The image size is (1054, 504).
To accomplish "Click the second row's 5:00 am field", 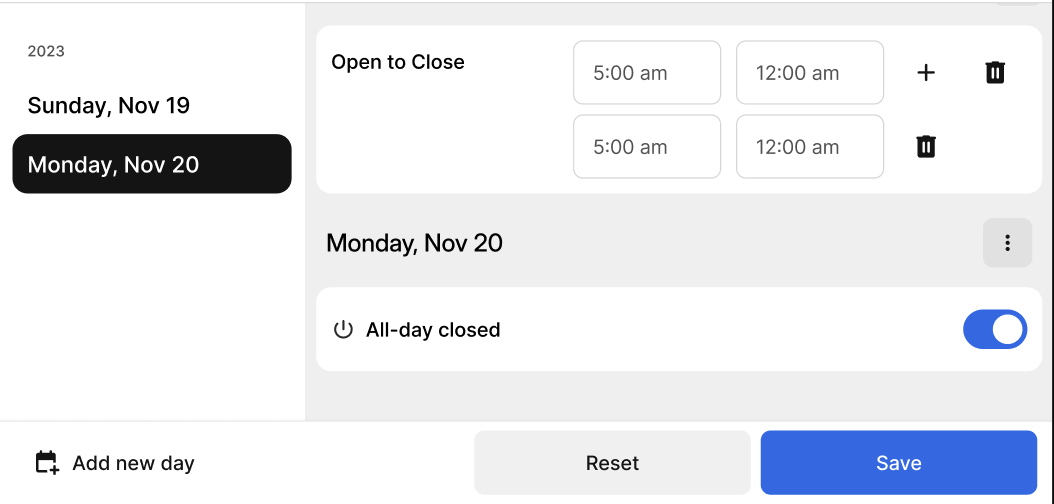I will (x=646, y=147).
